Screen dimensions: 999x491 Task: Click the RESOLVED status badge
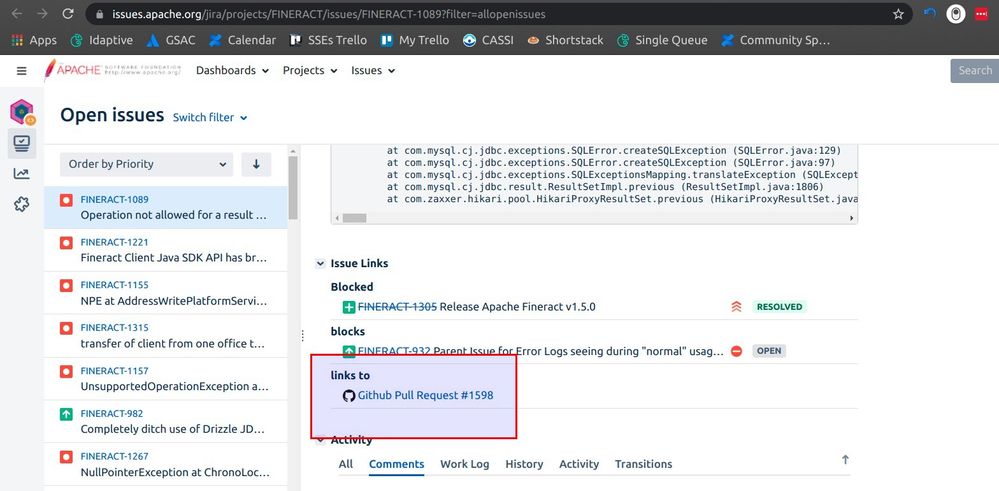click(779, 307)
